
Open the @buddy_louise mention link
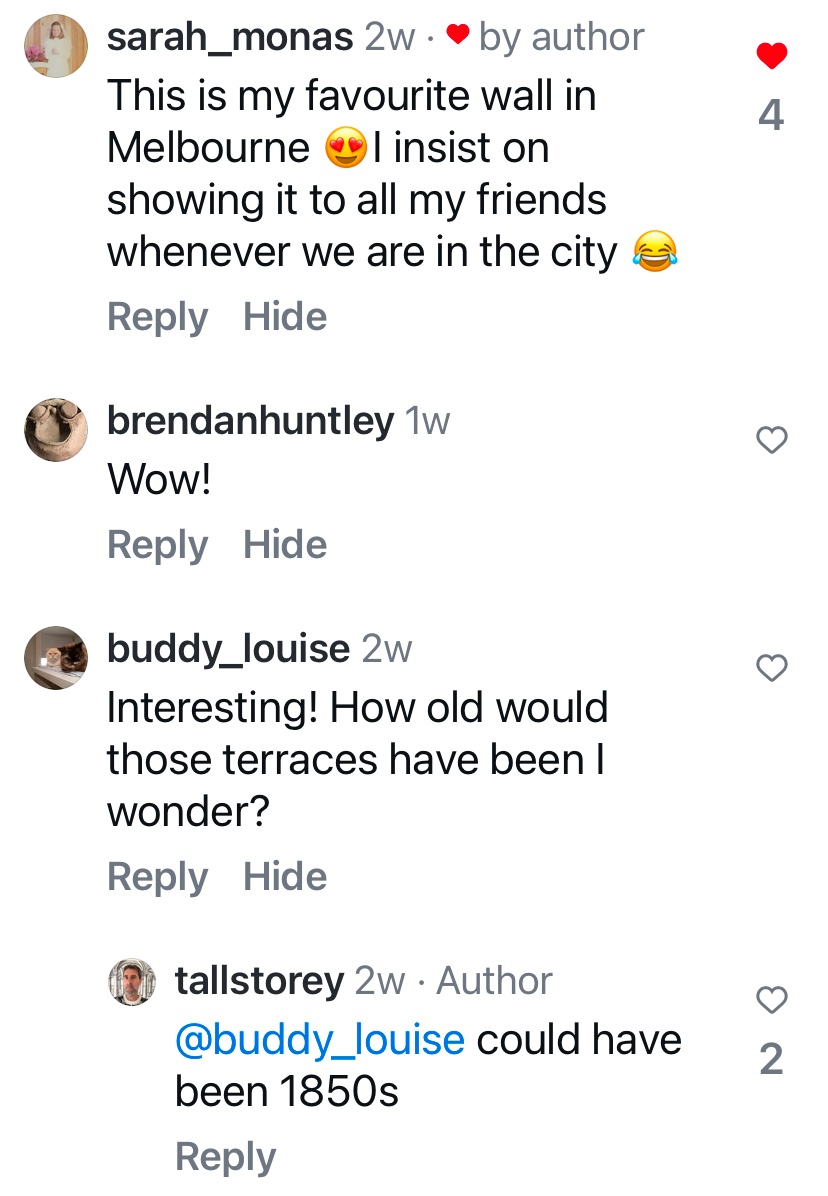coord(319,1040)
